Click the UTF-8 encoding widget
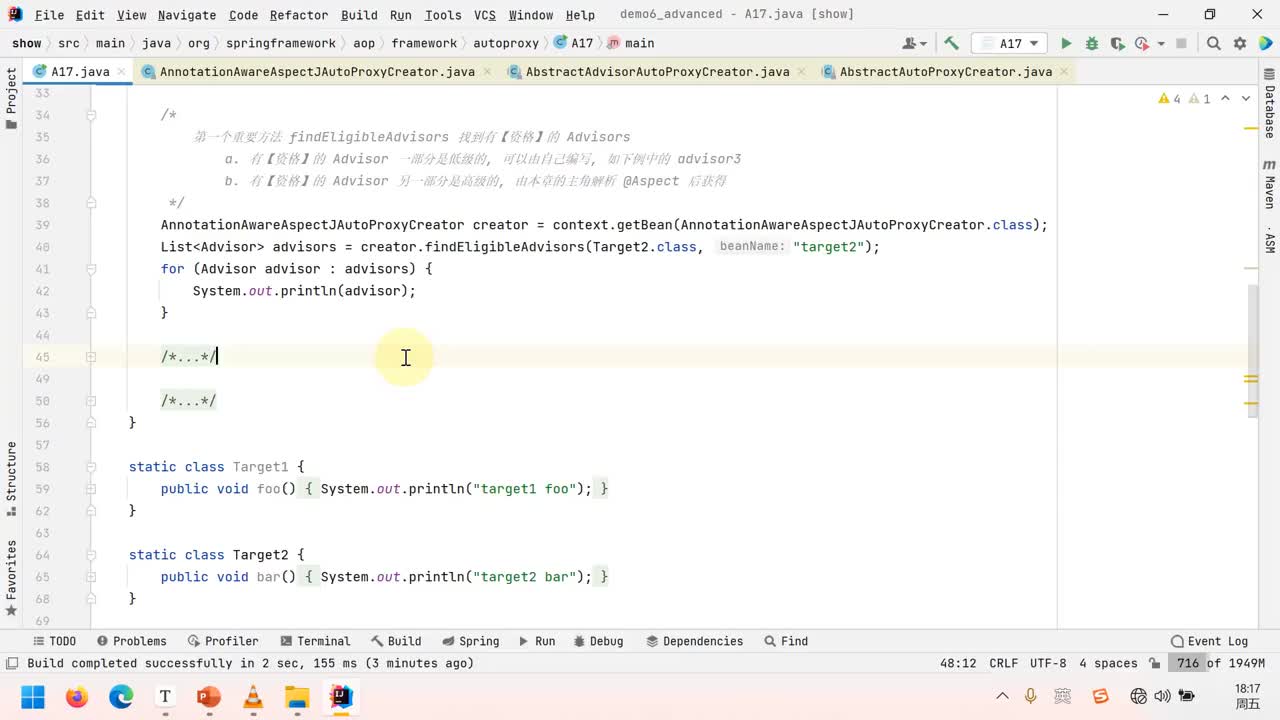Viewport: 1280px width, 720px height. click(1048, 663)
